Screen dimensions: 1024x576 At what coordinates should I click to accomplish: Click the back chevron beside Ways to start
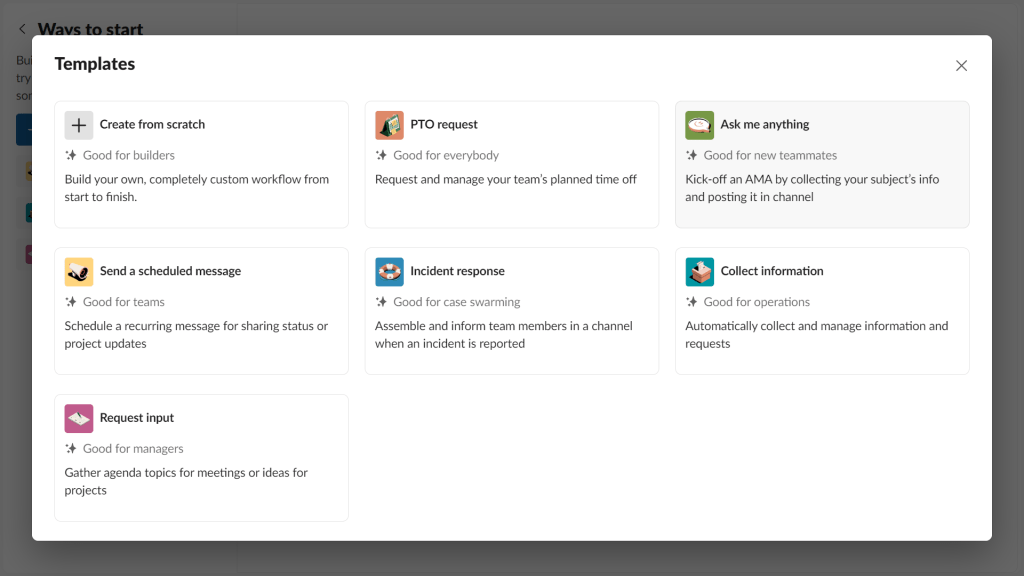tap(21, 29)
